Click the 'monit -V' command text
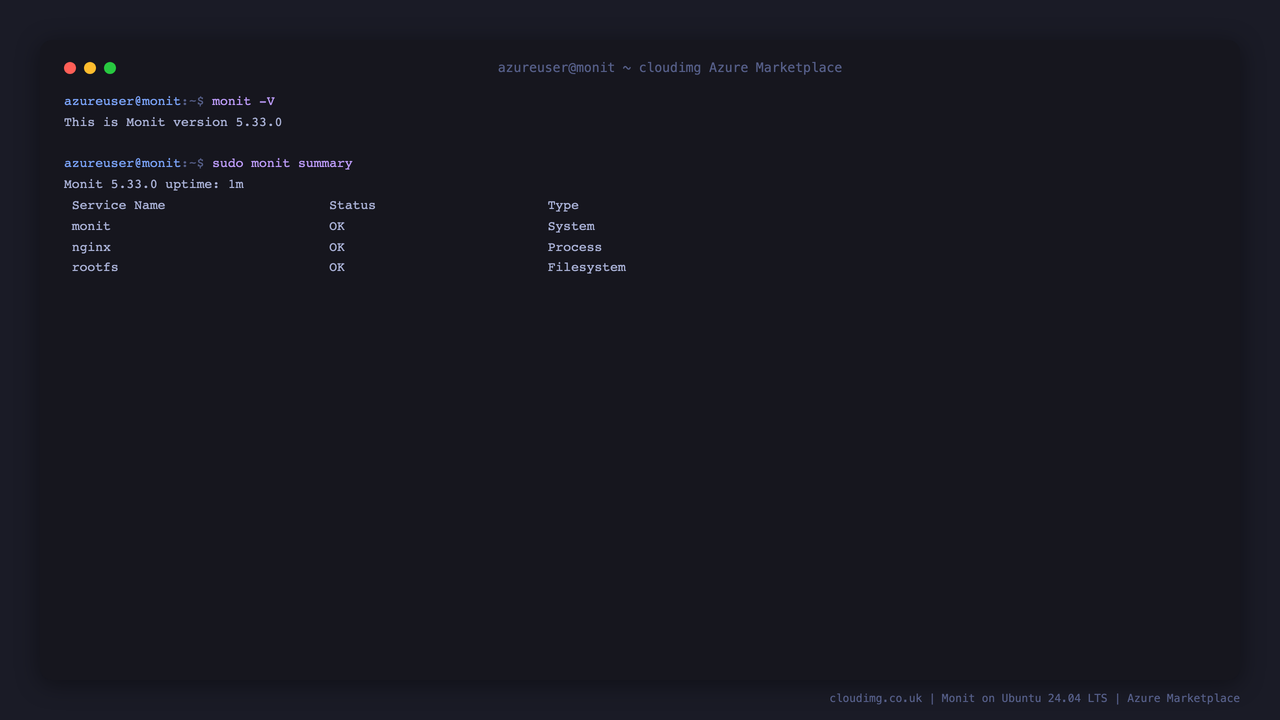Screen dimensions: 1280x720 point(243,102)
